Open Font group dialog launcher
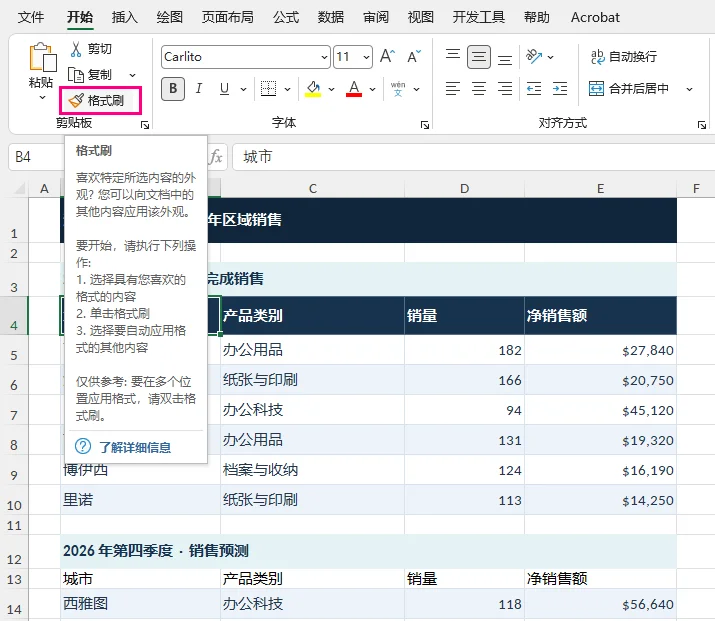The width and height of the screenshot is (715, 621). click(425, 125)
